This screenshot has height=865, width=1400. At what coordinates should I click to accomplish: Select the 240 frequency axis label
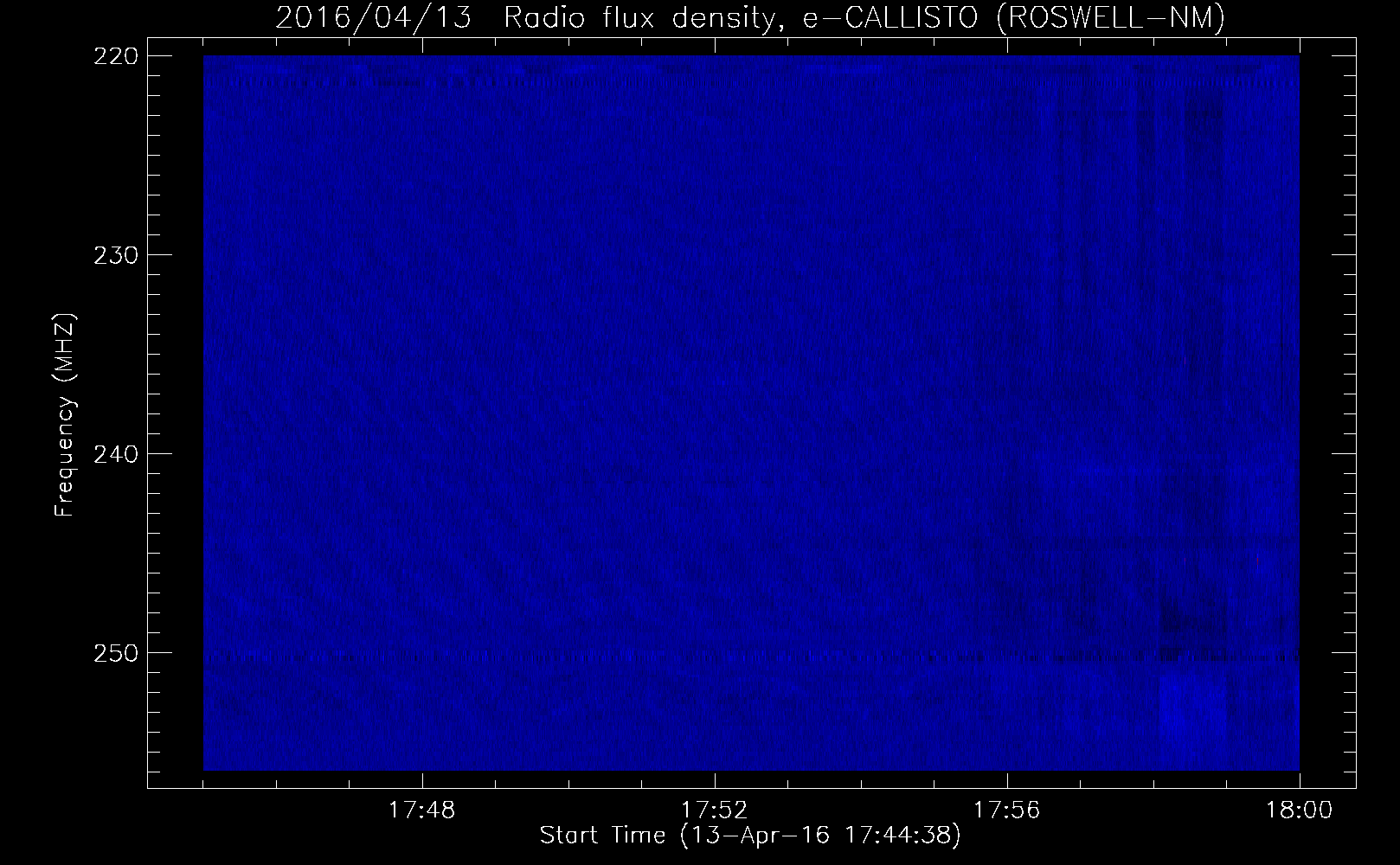115,453
